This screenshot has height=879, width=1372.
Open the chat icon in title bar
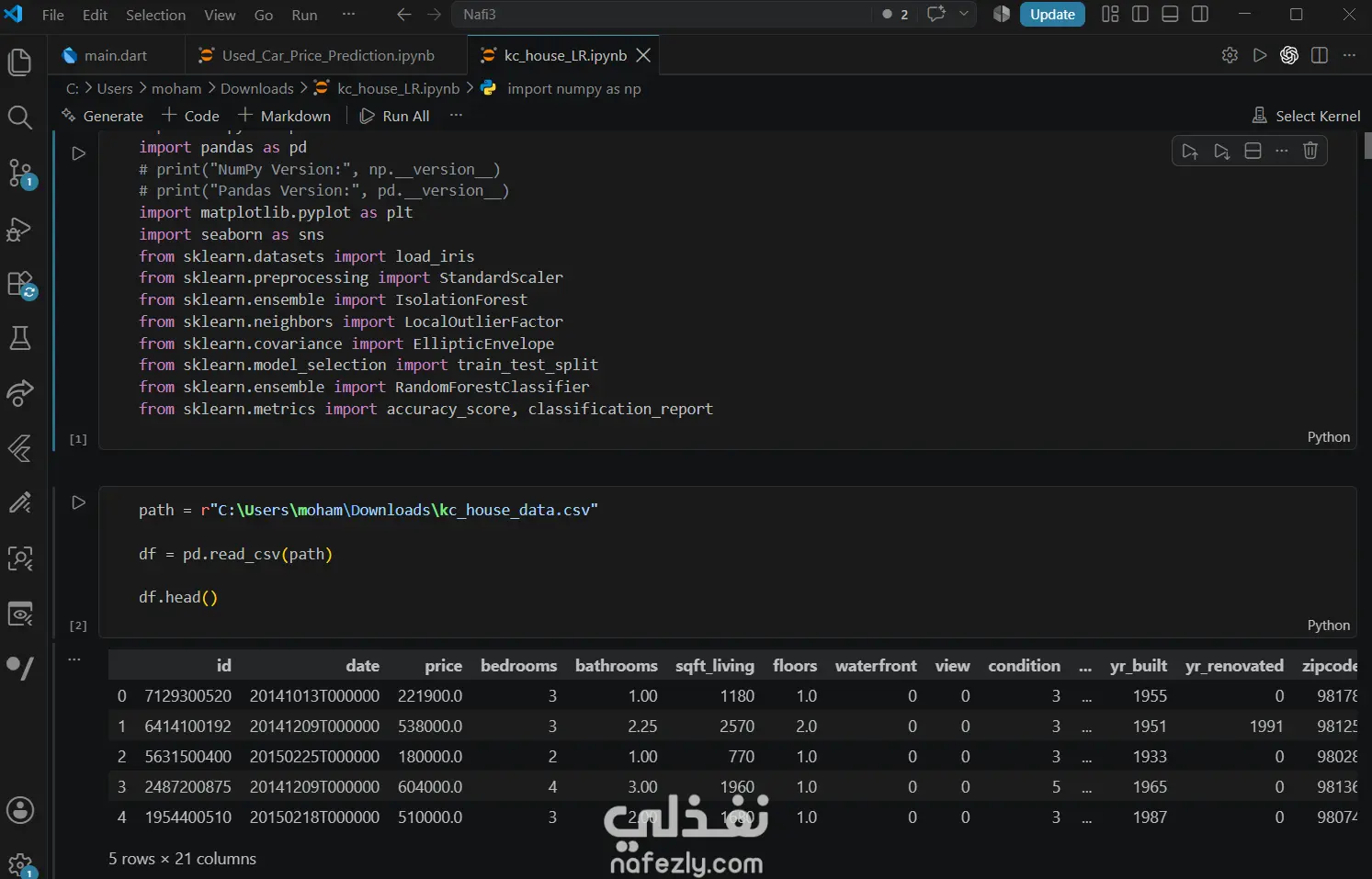click(936, 14)
